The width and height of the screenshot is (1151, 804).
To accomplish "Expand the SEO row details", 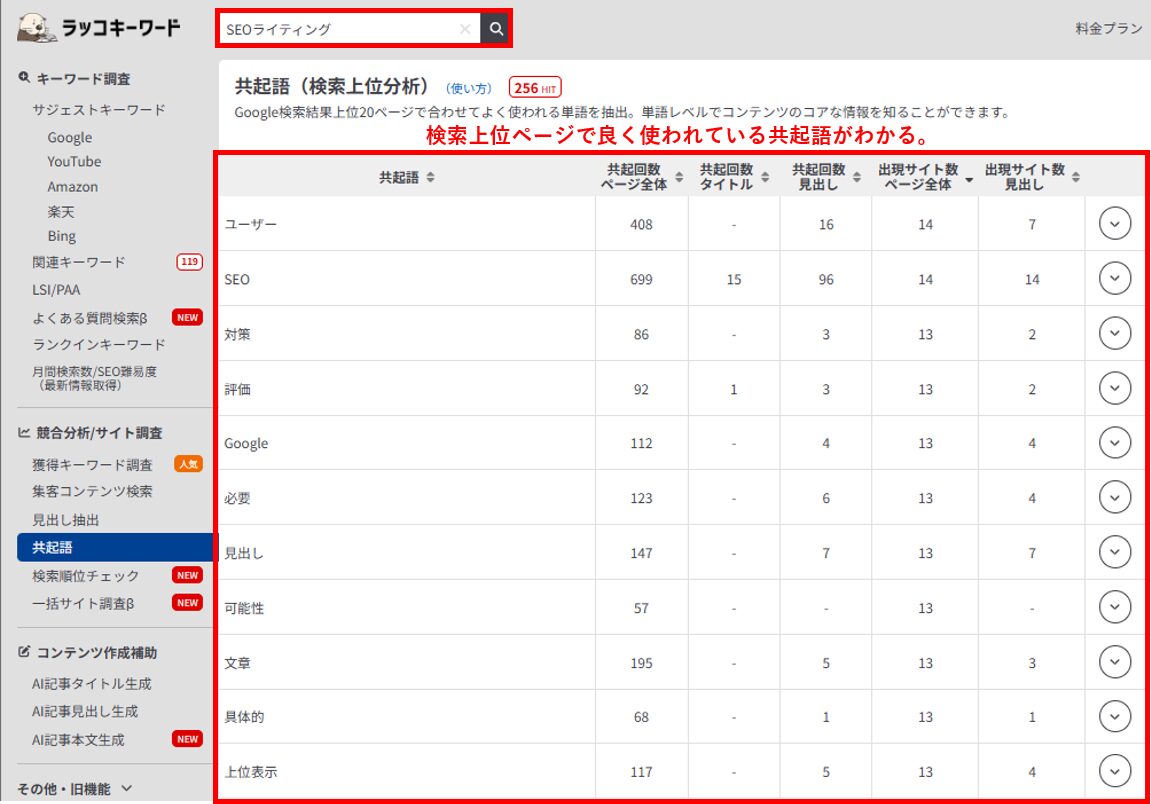I will point(1114,279).
